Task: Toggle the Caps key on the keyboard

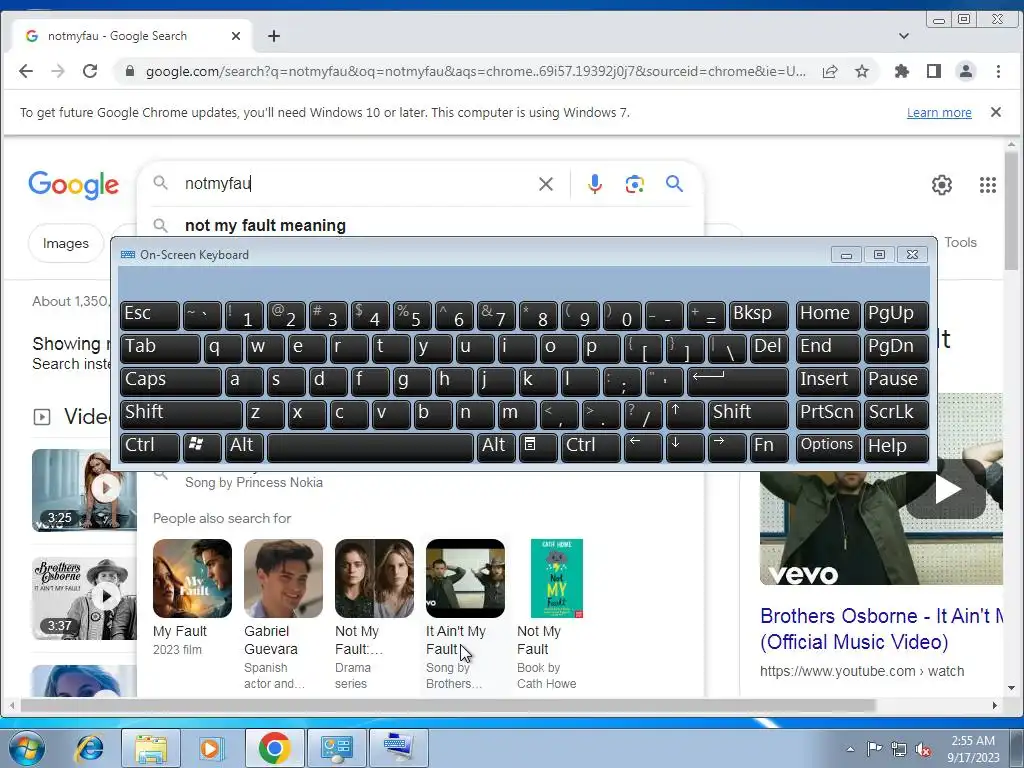Action: click(x=171, y=381)
